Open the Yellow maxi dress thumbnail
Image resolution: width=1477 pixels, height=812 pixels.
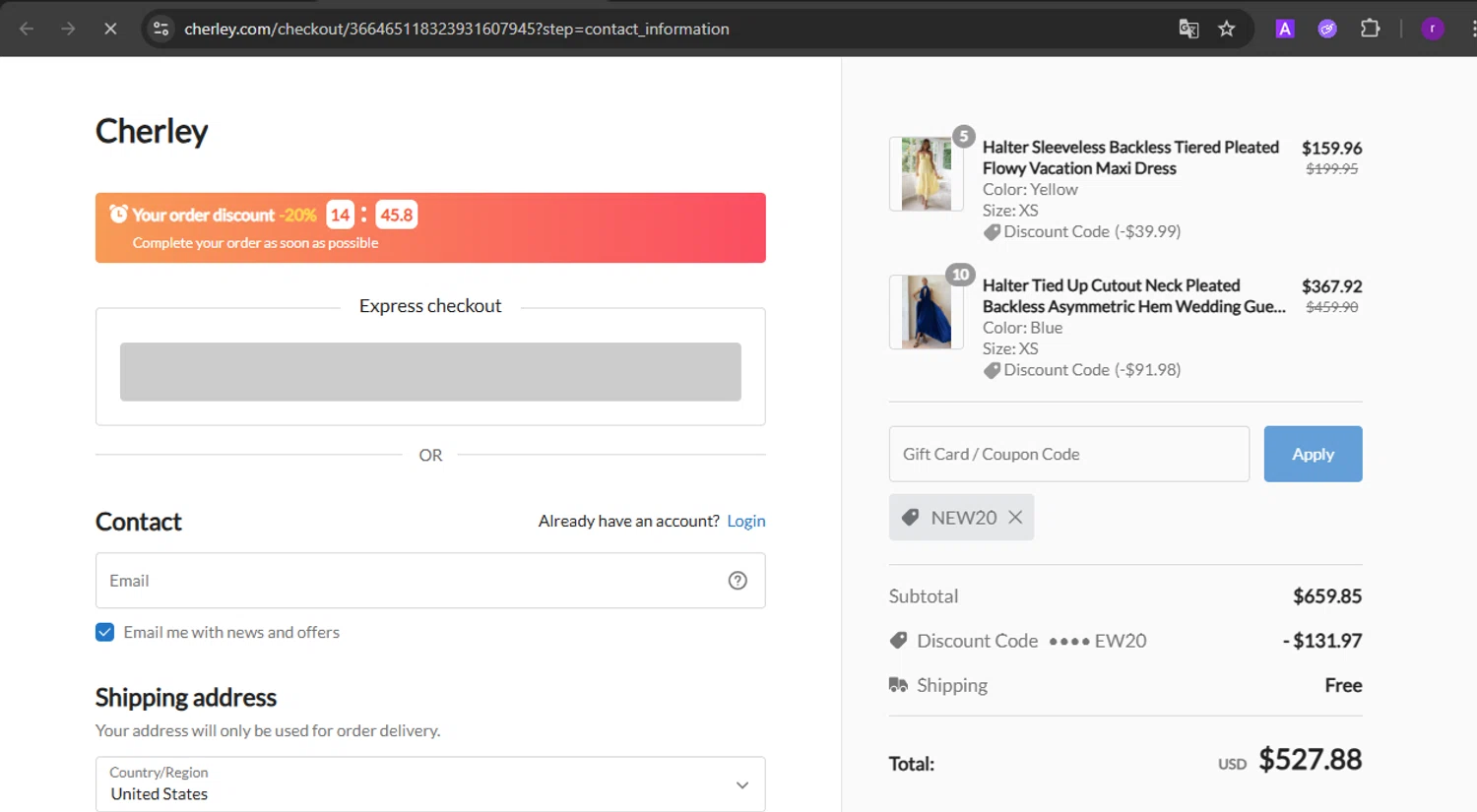(x=927, y=174)
